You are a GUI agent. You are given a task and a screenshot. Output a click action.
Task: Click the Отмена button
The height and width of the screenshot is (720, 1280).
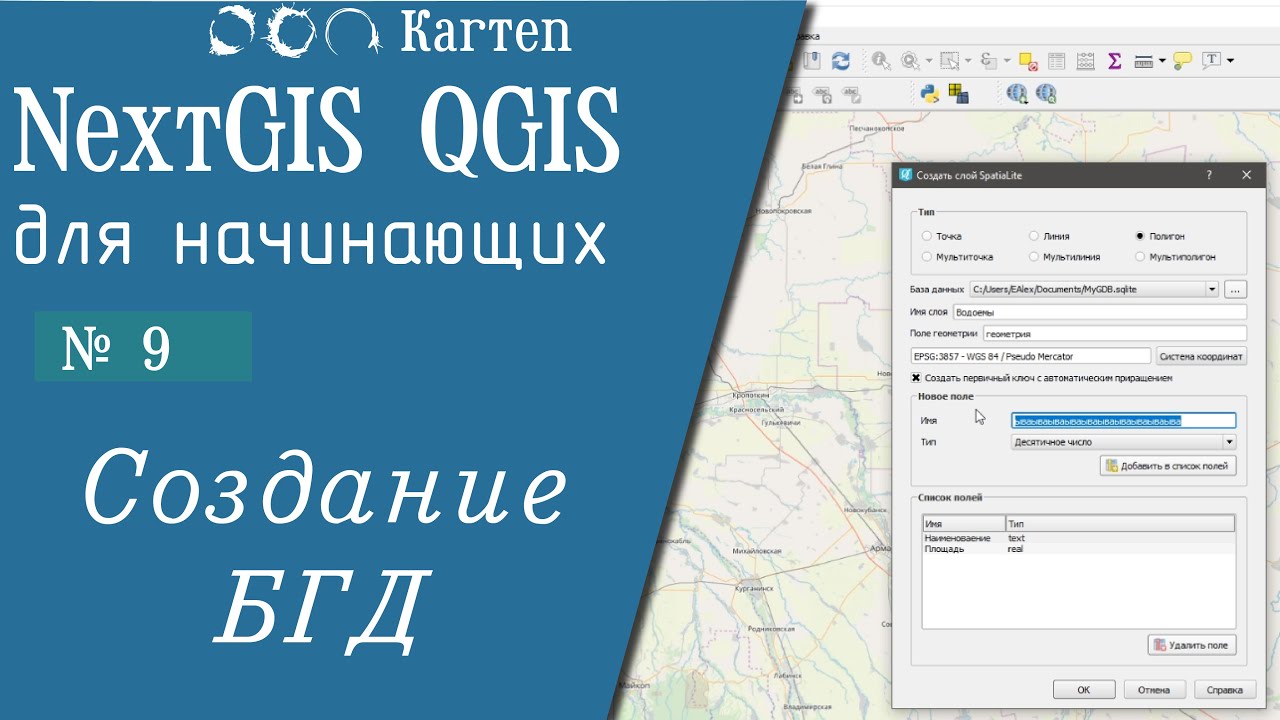1154,690
